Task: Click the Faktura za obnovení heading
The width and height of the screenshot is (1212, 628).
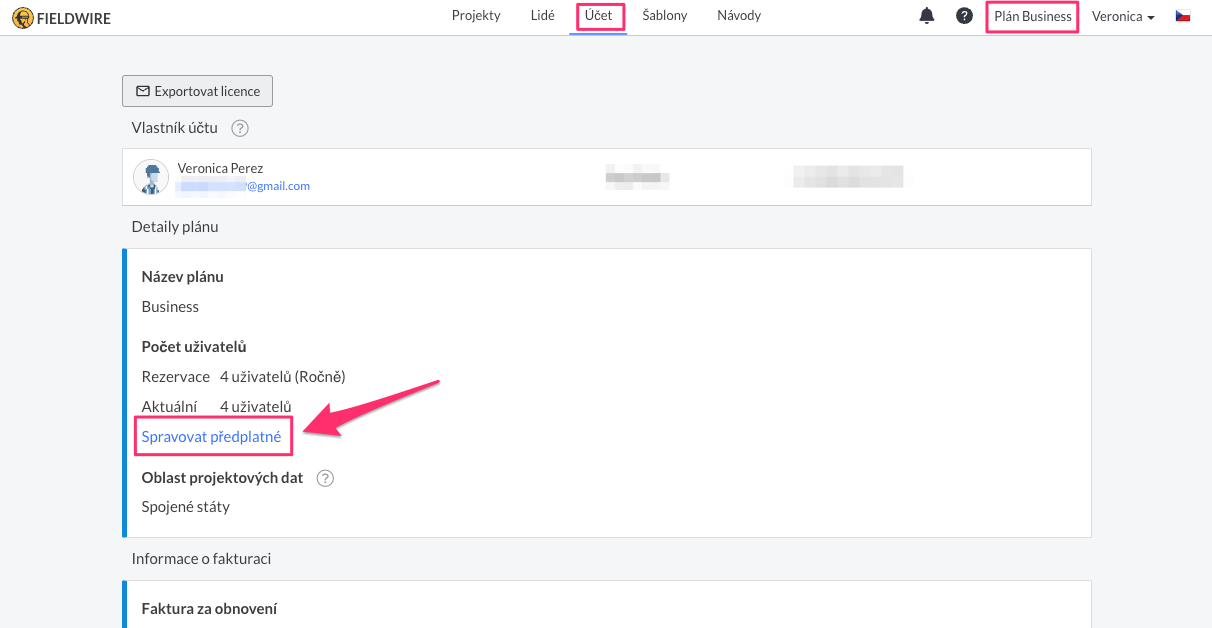Action: pos(210,609)
